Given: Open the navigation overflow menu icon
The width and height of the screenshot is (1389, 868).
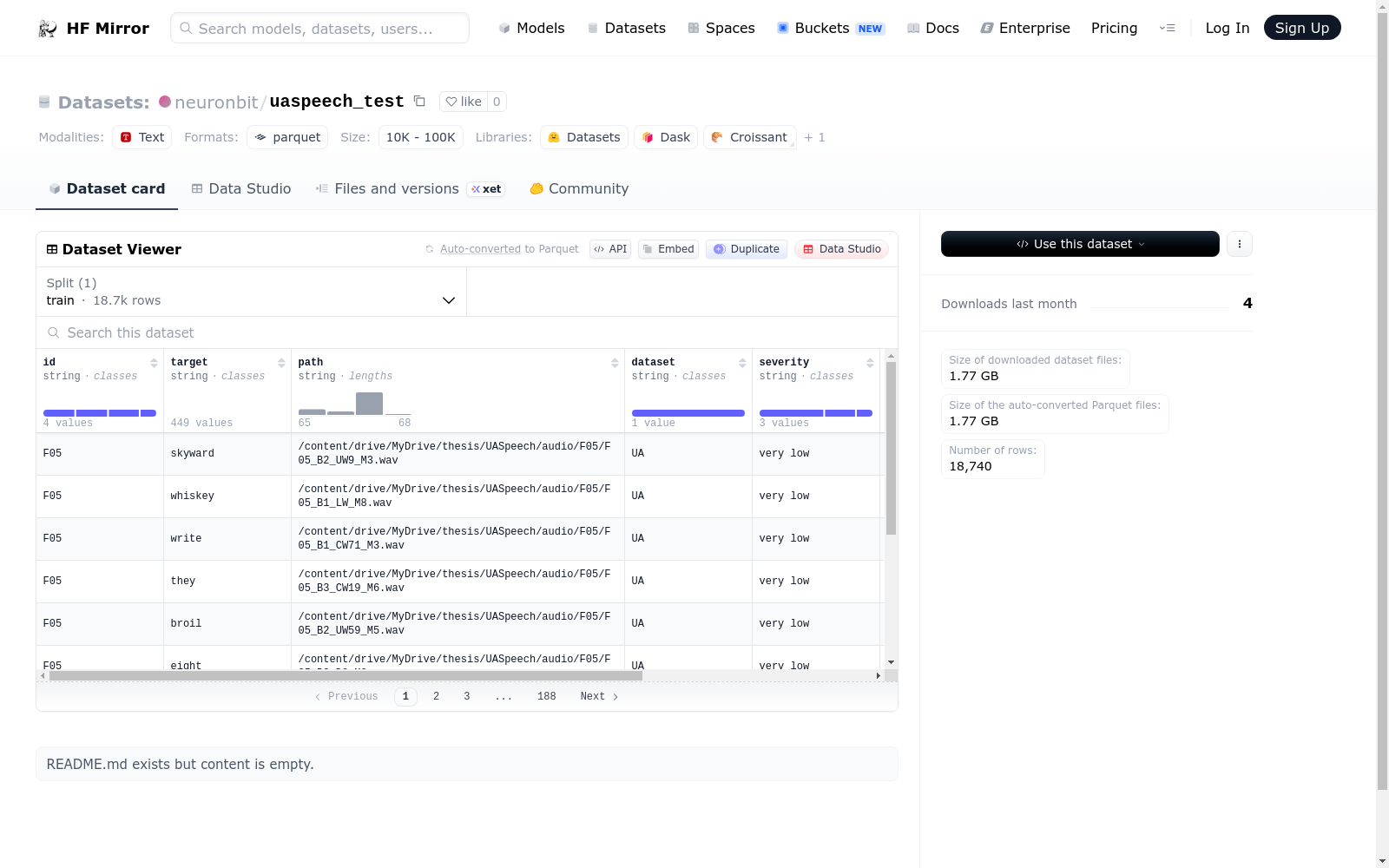Looking at the screenshot, I should click(x=1168, y=28).
